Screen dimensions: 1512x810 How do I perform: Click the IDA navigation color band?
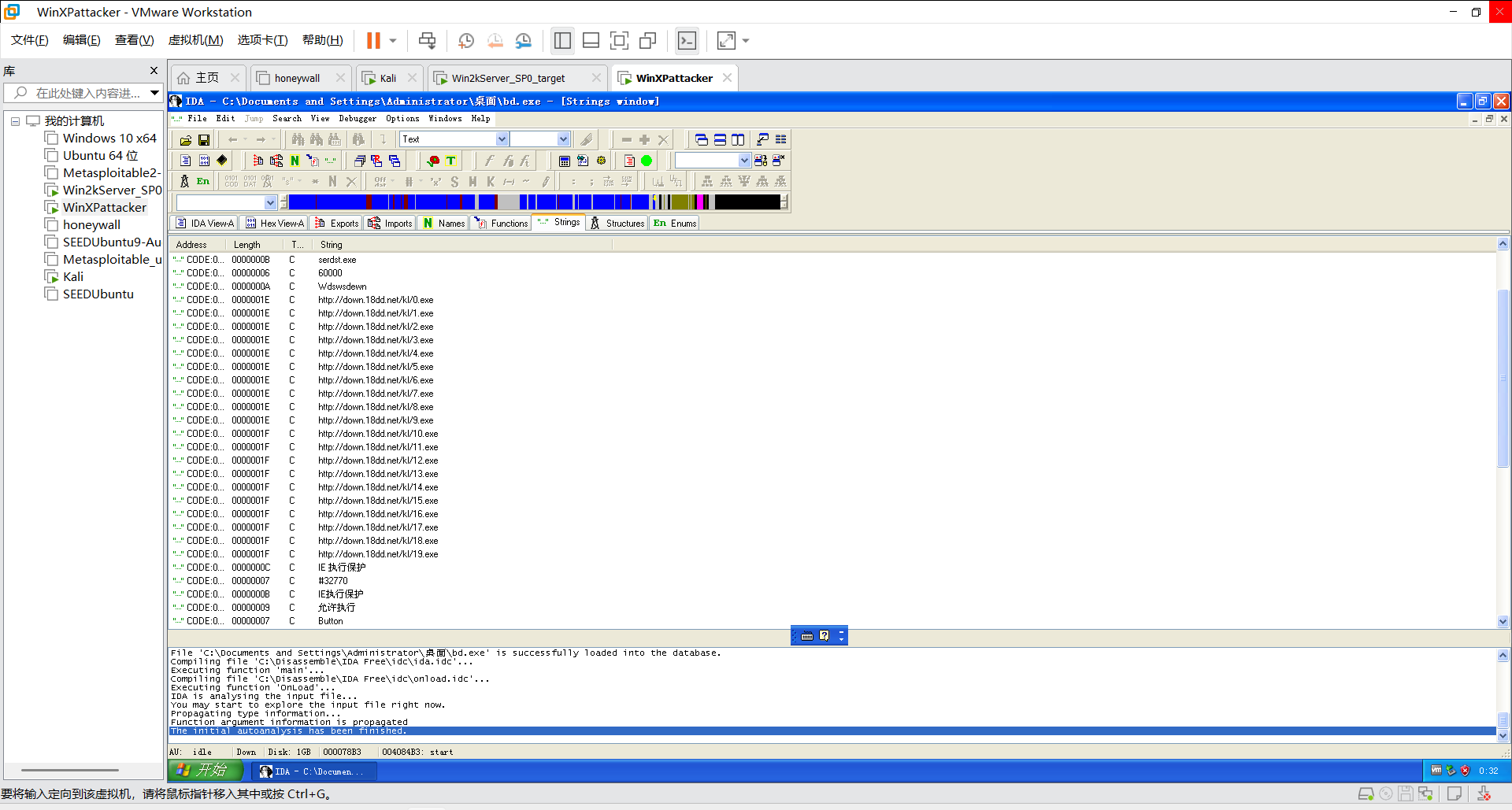[534, 202]
